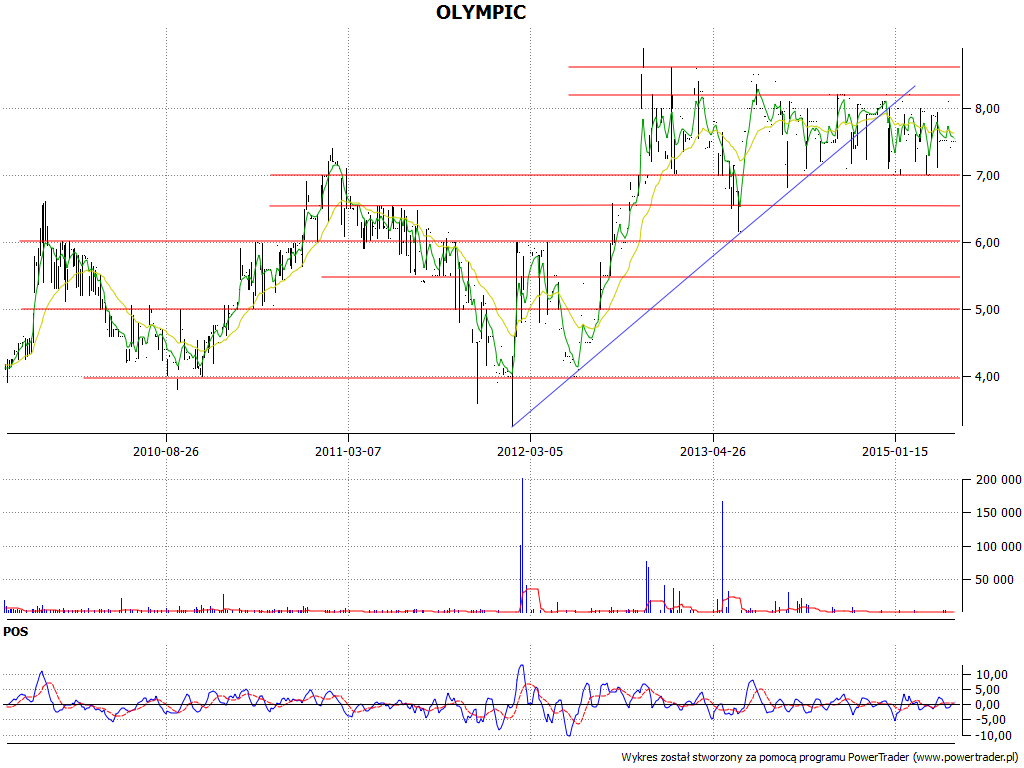Click the volume spike just after 2013-04-26
This screenshot has height=768, width=1024.
pyautogui.click(x=722, y=556)
